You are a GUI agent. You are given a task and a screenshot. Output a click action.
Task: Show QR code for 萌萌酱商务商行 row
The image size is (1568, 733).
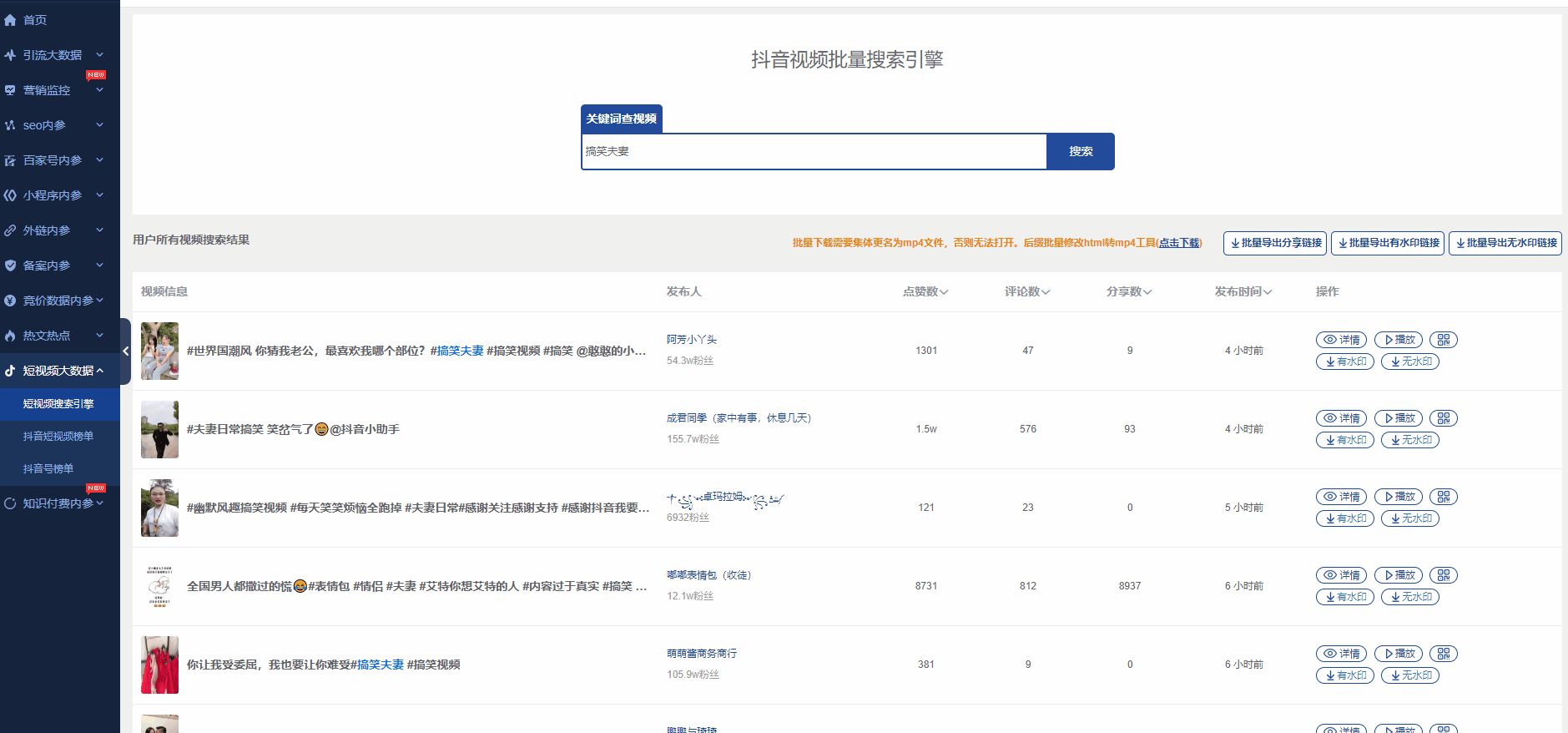click(x=1444, y=654)
